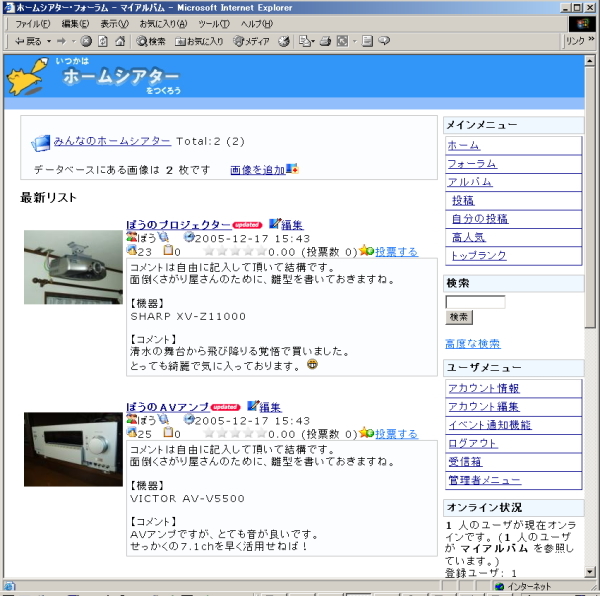The image size is (600, 596).
Task: Open the Favorites (お気に入り) toolbar button
Action: (199, 41)
